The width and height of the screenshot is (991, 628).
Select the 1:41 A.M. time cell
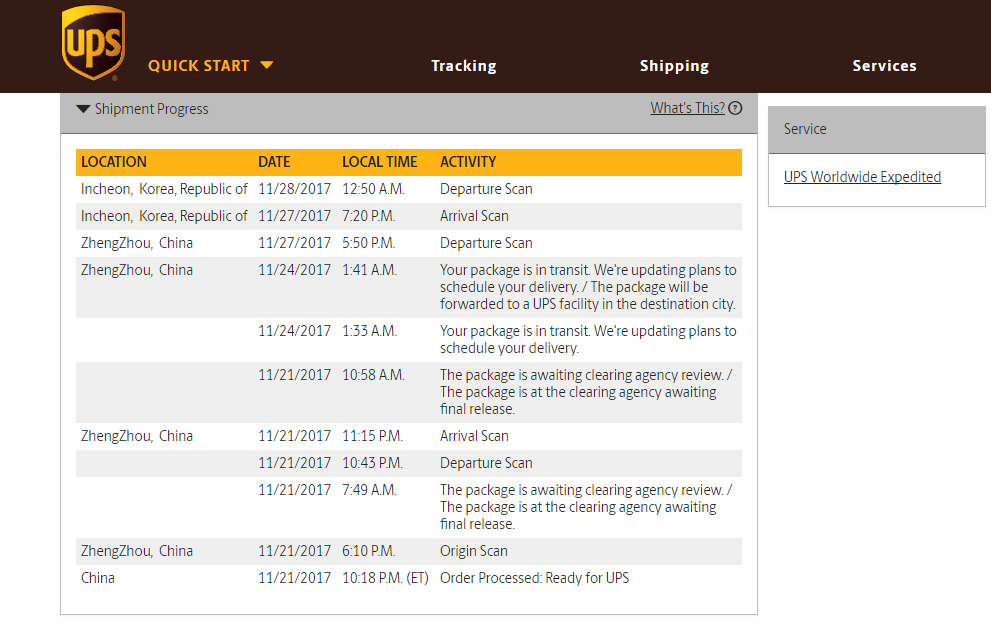369,270
